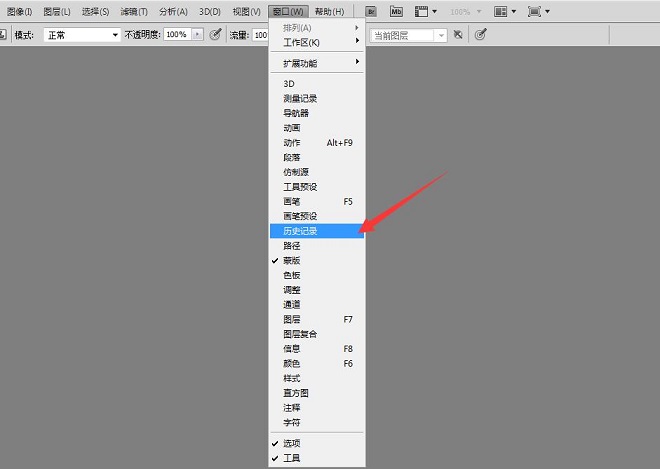Click the 不透明度 value field
Screen dimensions: 660x469
point(176,34)
